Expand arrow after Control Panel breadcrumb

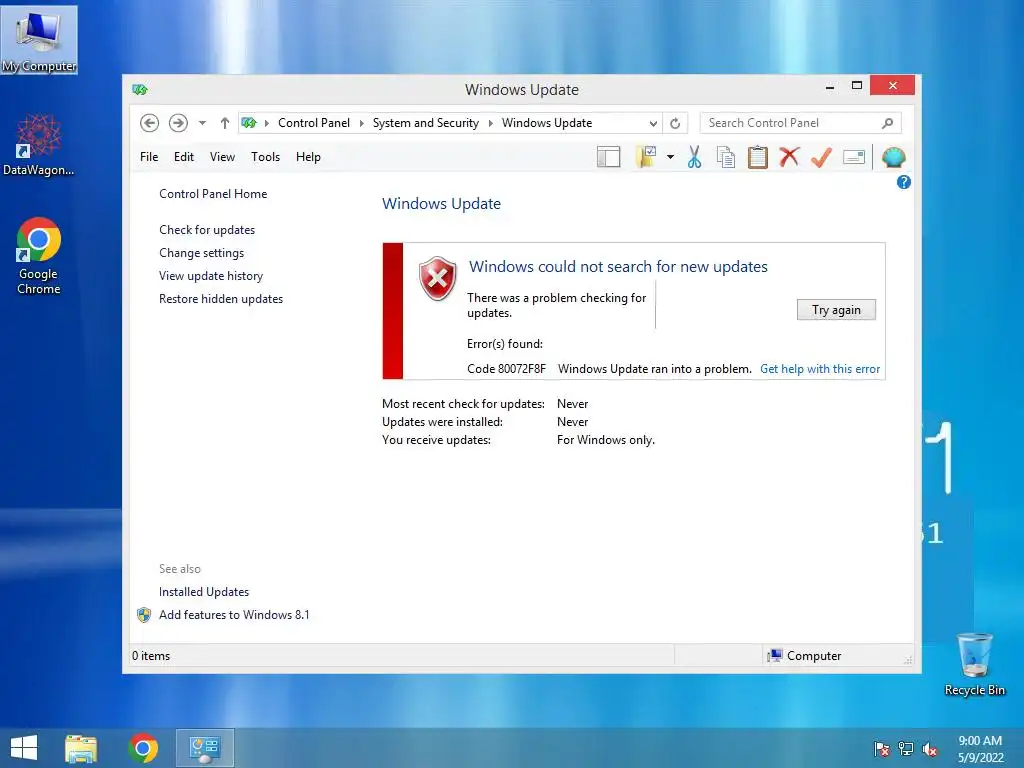pyautogui.click(x=361, y=123)
